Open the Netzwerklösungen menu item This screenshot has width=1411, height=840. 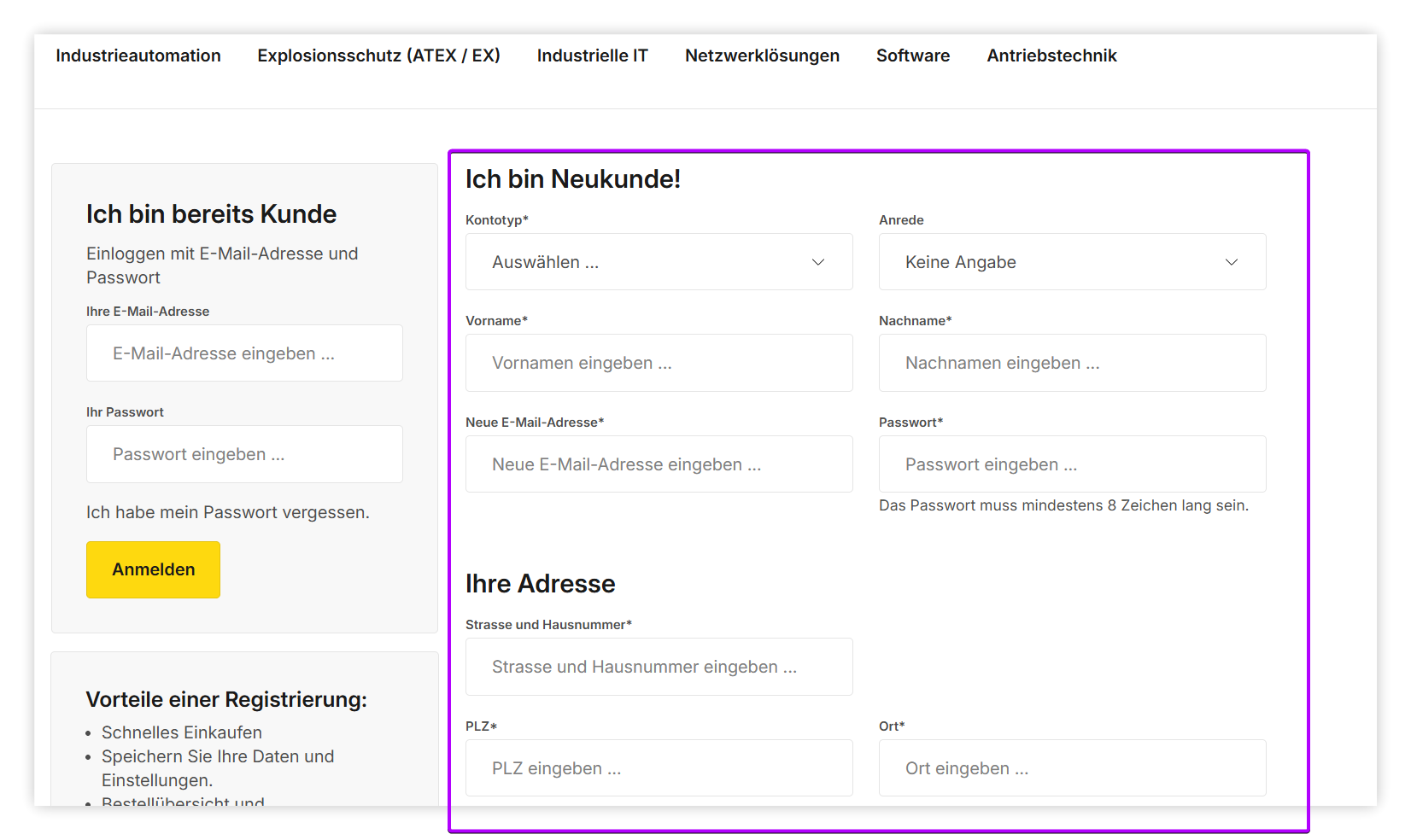pos(762,55)
